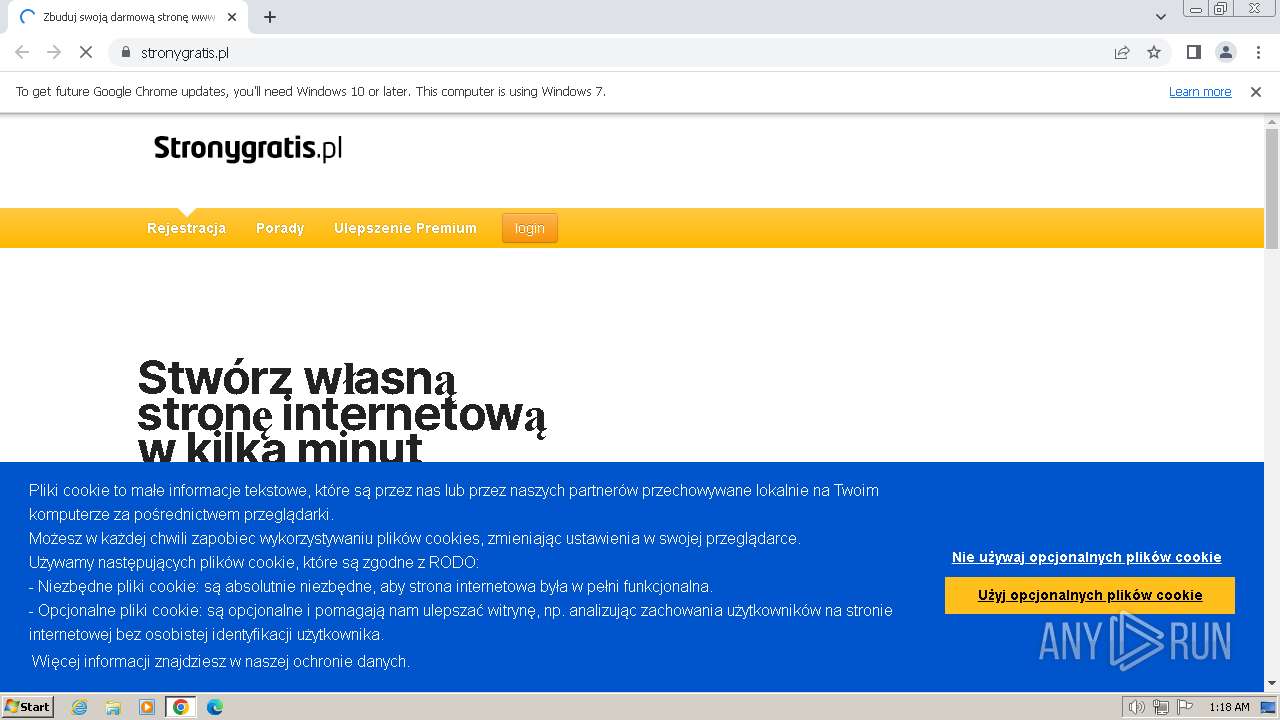1280x720 pixels.
Task: Click the orange login button
Action: coord(530,228)
